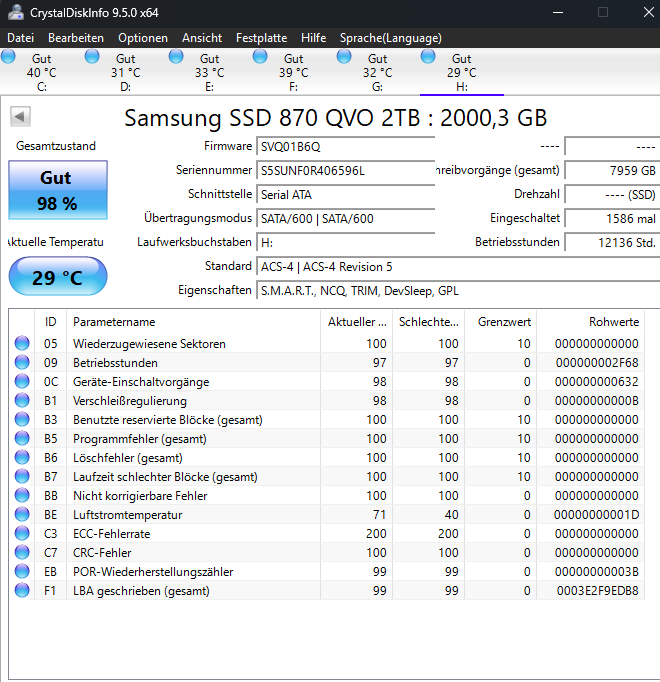Click 'Wiederzugewiesene Sektoren' parameter name
Viewport: 660px width, 682px height.
point(149,344)
